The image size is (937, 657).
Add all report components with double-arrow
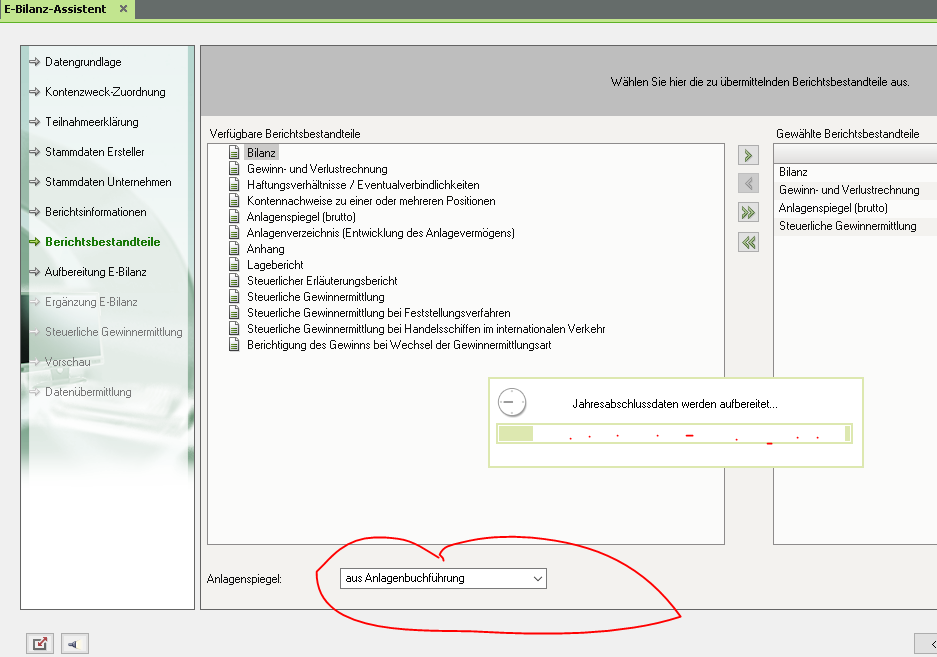click(747, 212)
